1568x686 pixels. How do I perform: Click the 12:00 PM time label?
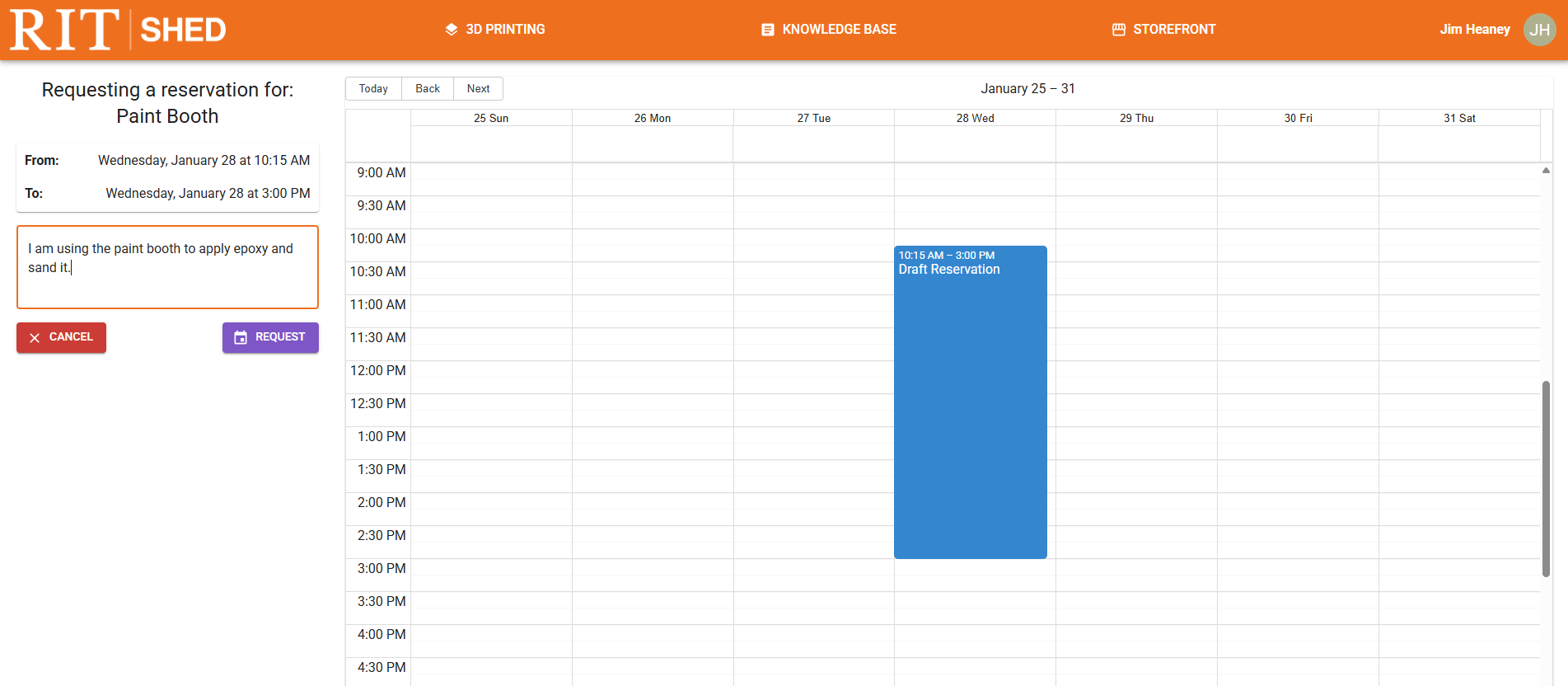tap(378, 370)
